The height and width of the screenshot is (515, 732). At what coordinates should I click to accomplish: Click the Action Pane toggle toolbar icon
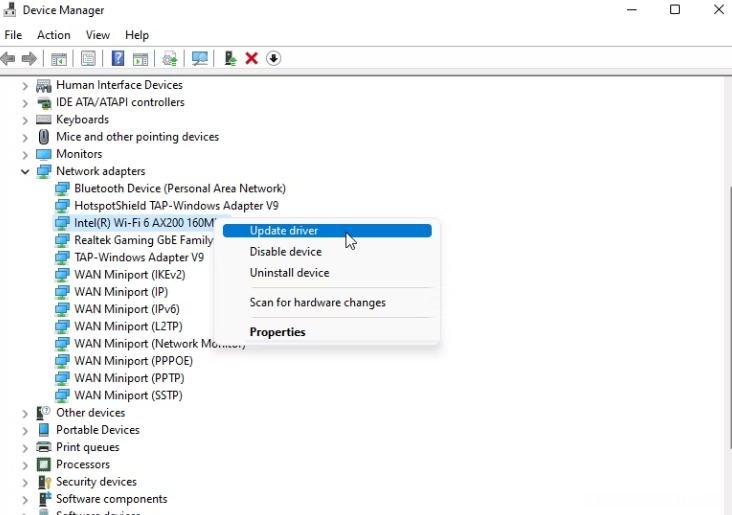pos(140,59)
